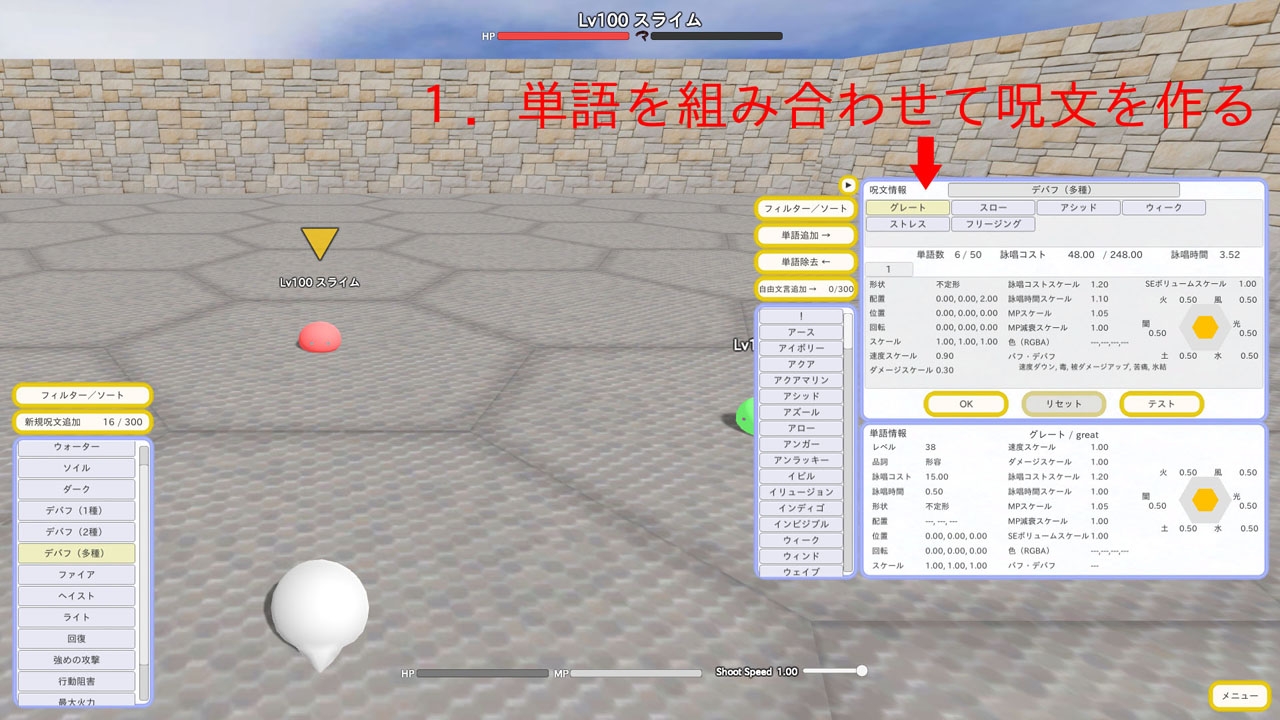Click 単語追加 → button
This screenshot has width=1280, height=720.
click(x=806, y=235)
